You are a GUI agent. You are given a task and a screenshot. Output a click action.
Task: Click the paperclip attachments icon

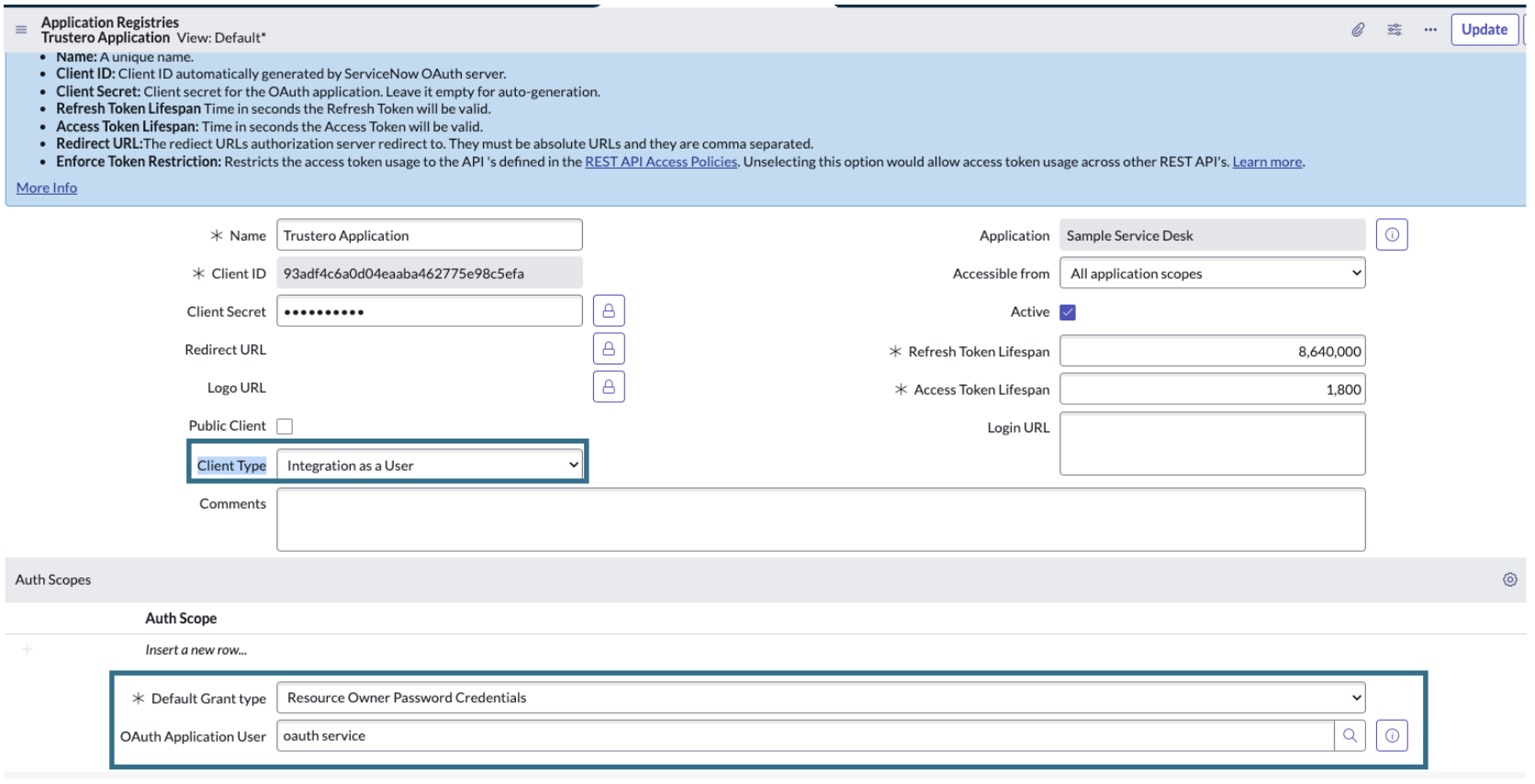pos(1358,29)
